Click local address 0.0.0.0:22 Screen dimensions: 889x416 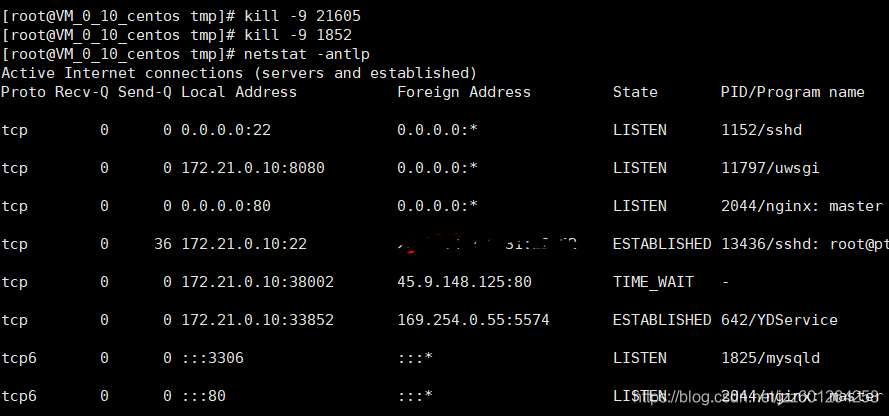click(226, 130)
